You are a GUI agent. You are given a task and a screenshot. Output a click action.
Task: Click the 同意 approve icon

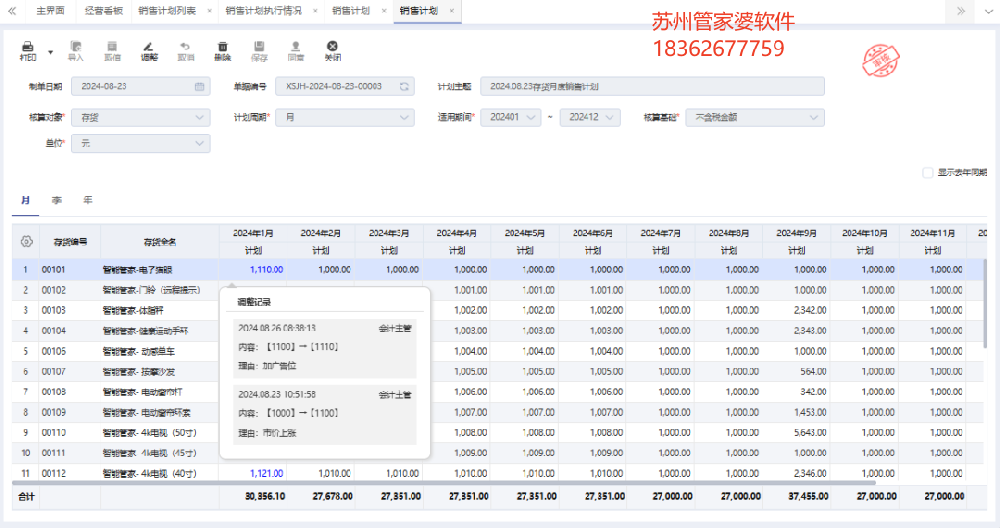pos(295,47)
